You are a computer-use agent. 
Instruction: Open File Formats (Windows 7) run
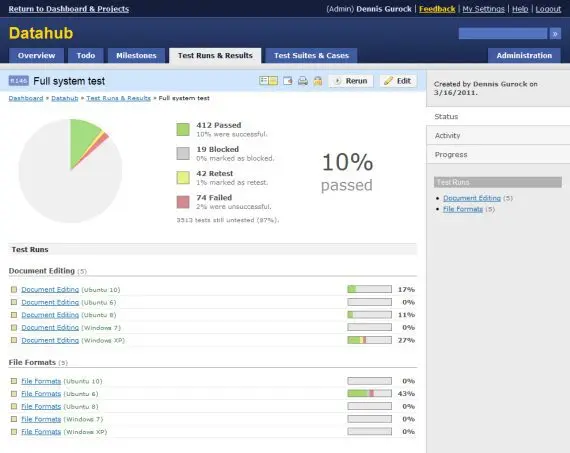41,419
